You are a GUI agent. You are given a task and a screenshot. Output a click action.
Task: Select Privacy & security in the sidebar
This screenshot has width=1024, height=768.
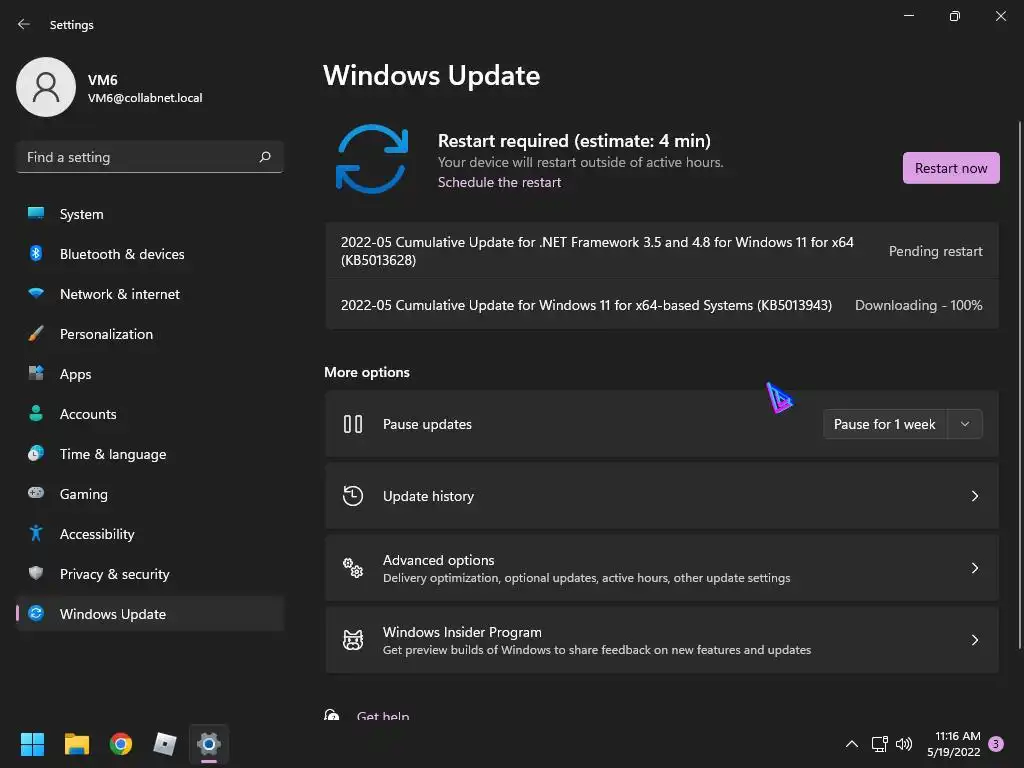150,573
